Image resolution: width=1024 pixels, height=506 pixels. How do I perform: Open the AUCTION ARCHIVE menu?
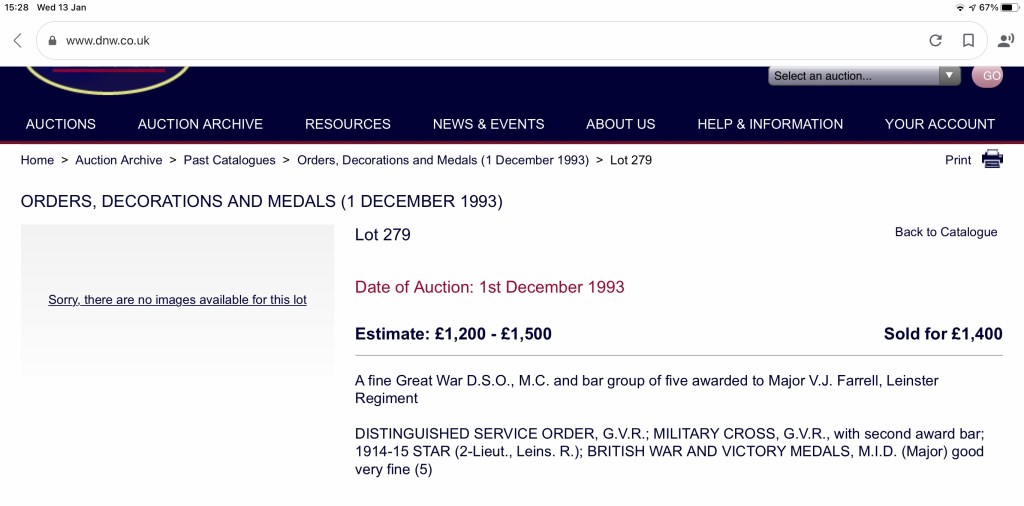200,124
